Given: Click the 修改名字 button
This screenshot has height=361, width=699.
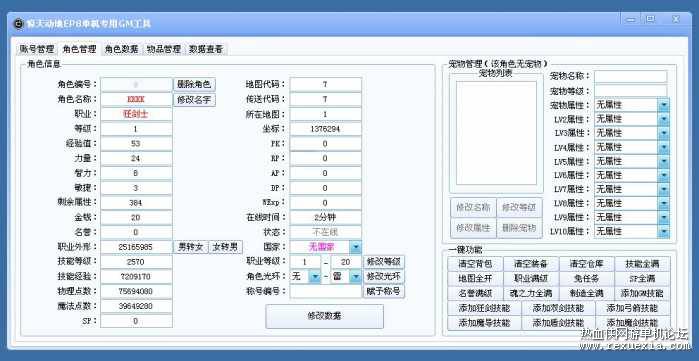Looking at the screenshot, I should (194, 99).
